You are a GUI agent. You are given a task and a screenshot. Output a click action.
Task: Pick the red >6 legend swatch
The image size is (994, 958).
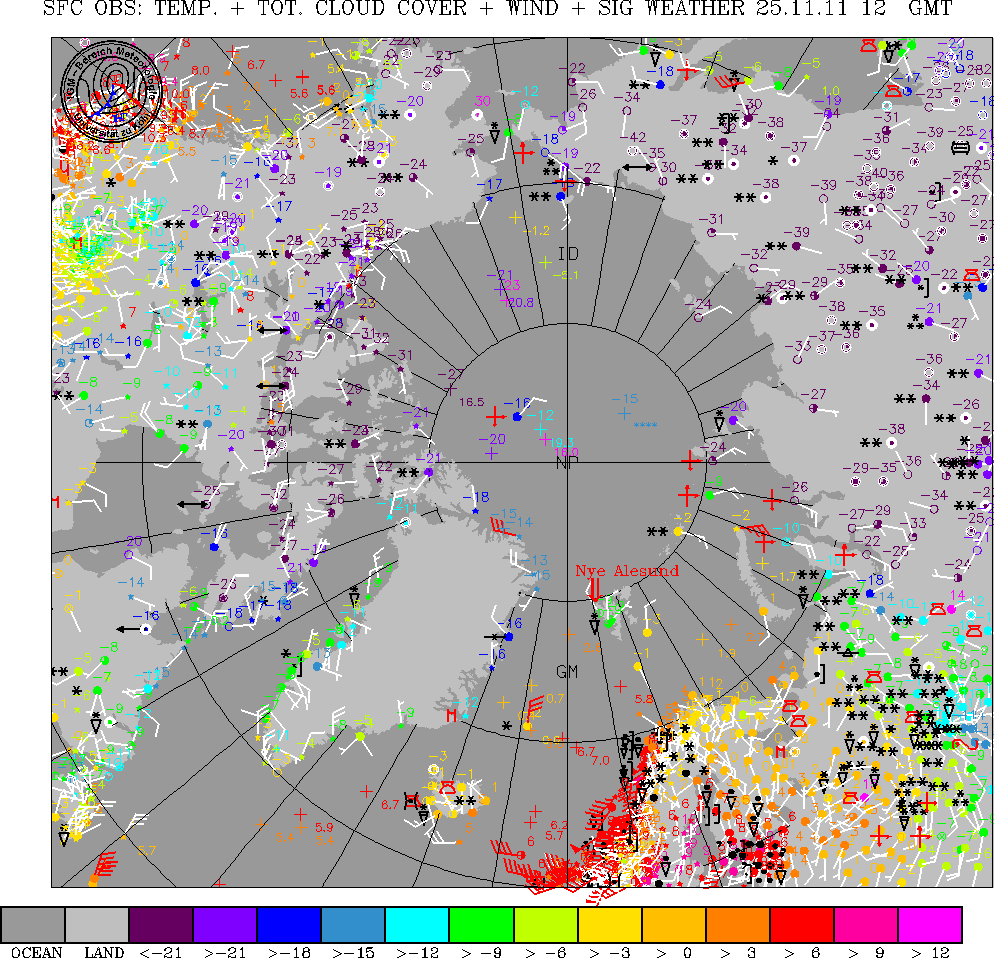pos(802,924)
